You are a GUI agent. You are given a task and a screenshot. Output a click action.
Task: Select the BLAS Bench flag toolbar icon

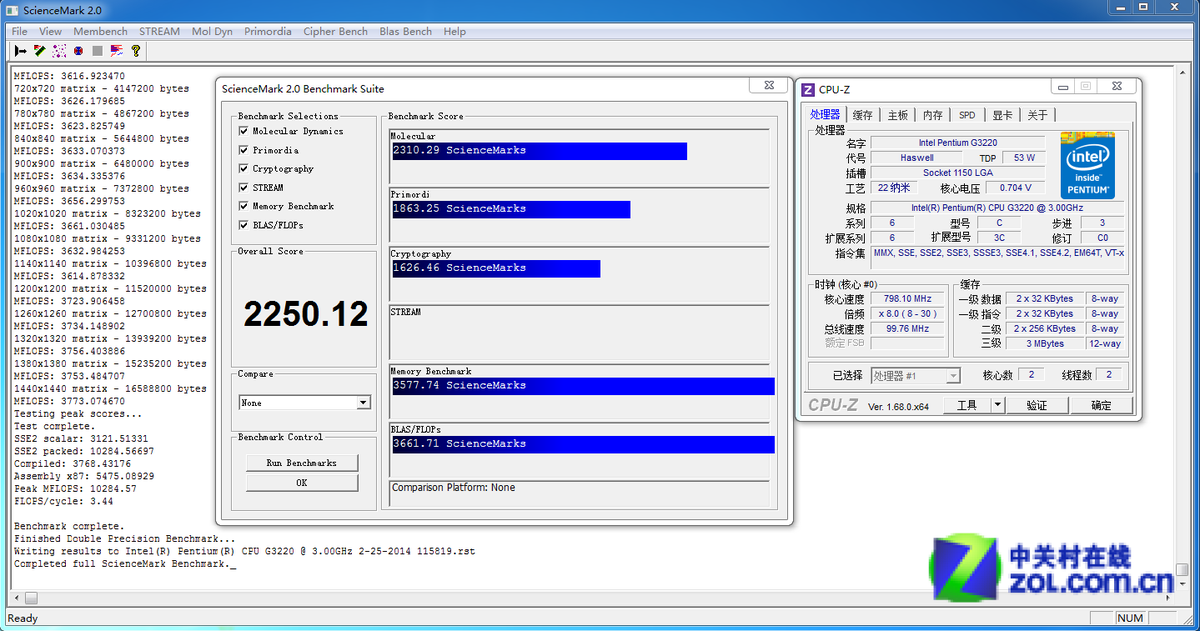pos(116,50)
